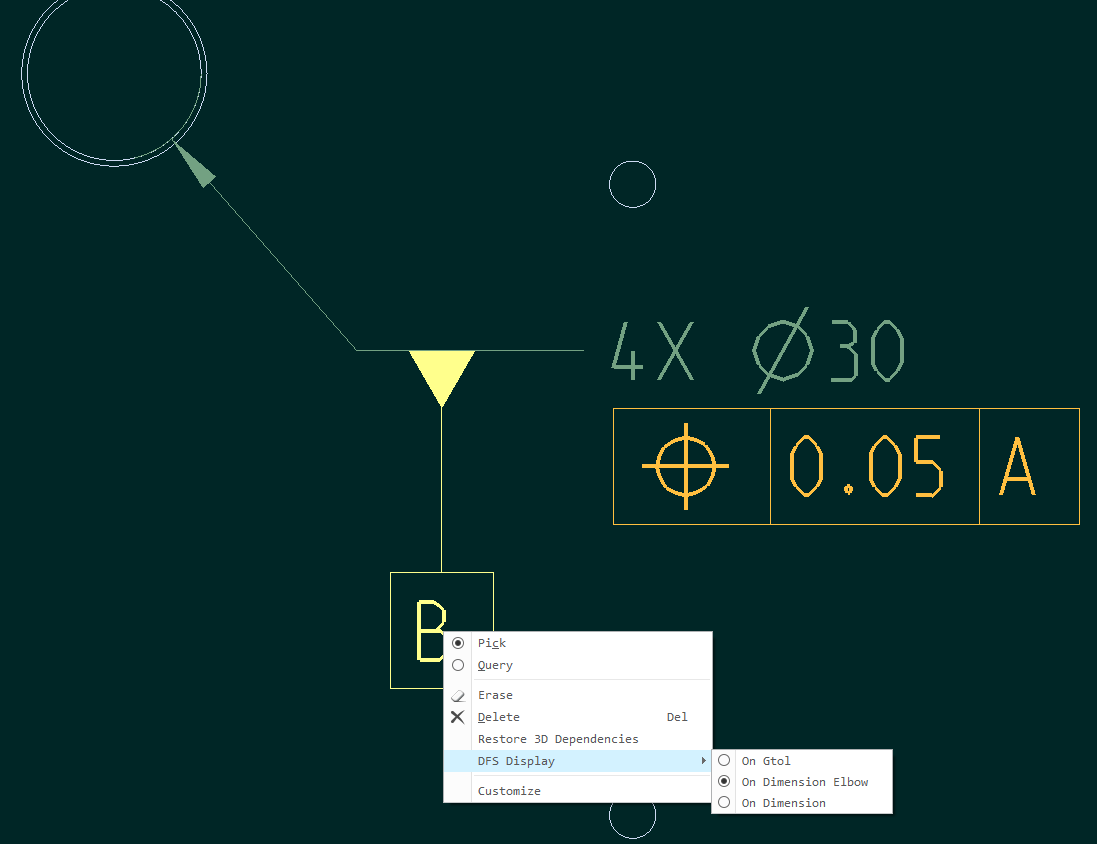Click the 4X quantity text of the dimension
Image resolution: width=1097 pixels, height=844 pixels.
coord(651,352)
